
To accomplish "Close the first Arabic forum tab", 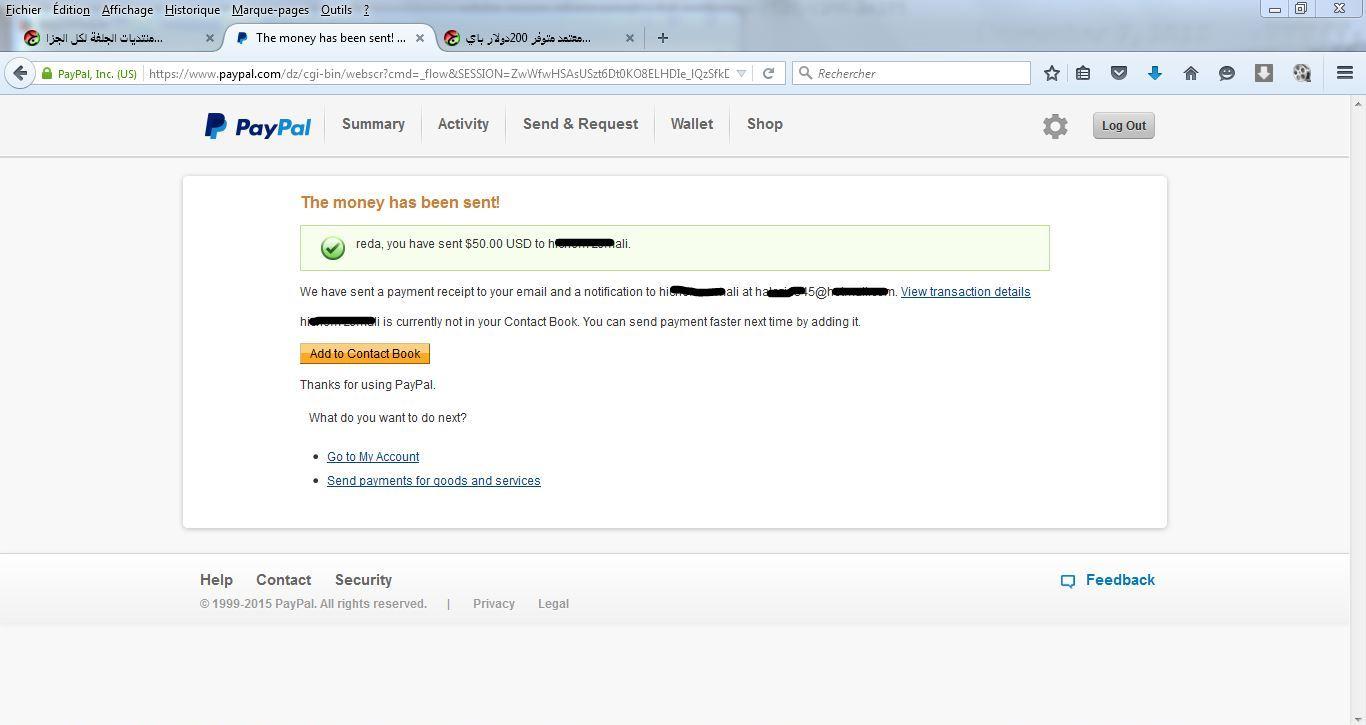I will tap(210, 38).
